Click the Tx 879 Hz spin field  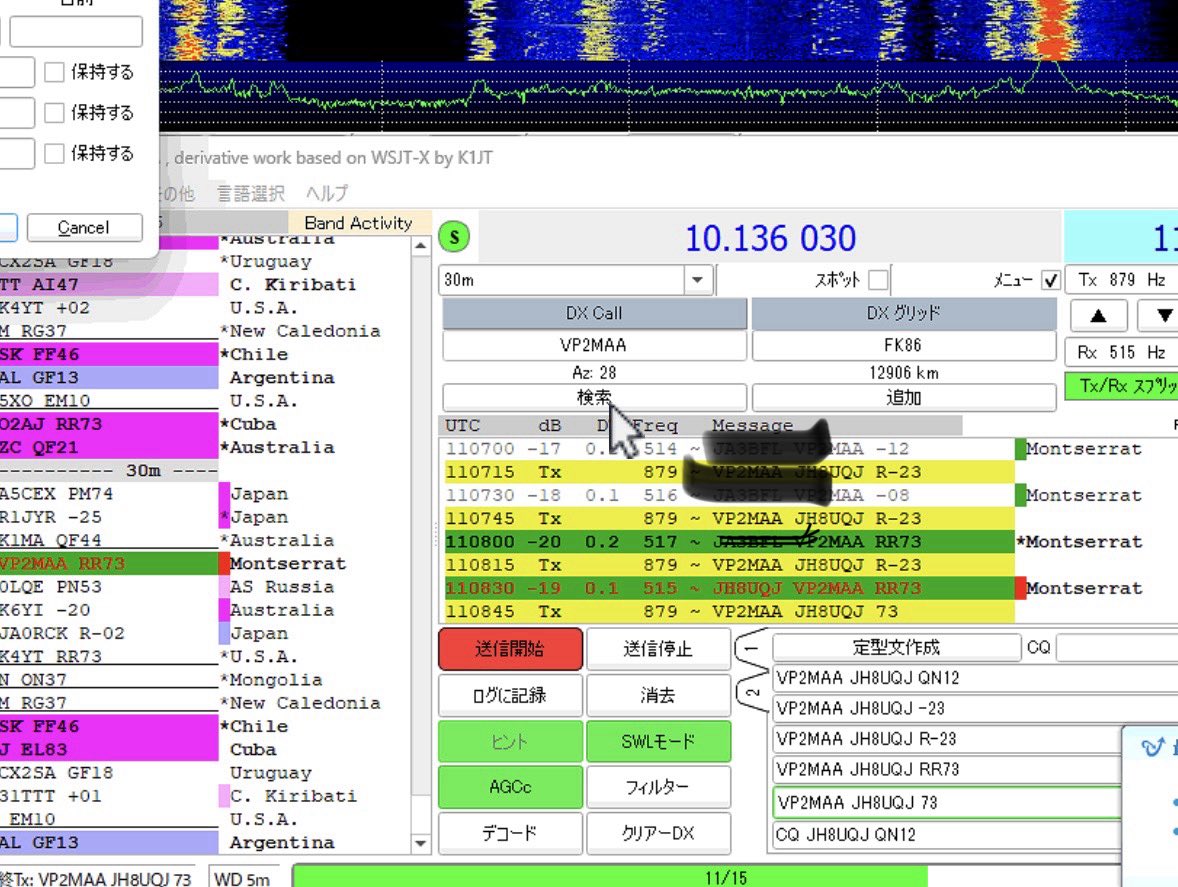1122,280
